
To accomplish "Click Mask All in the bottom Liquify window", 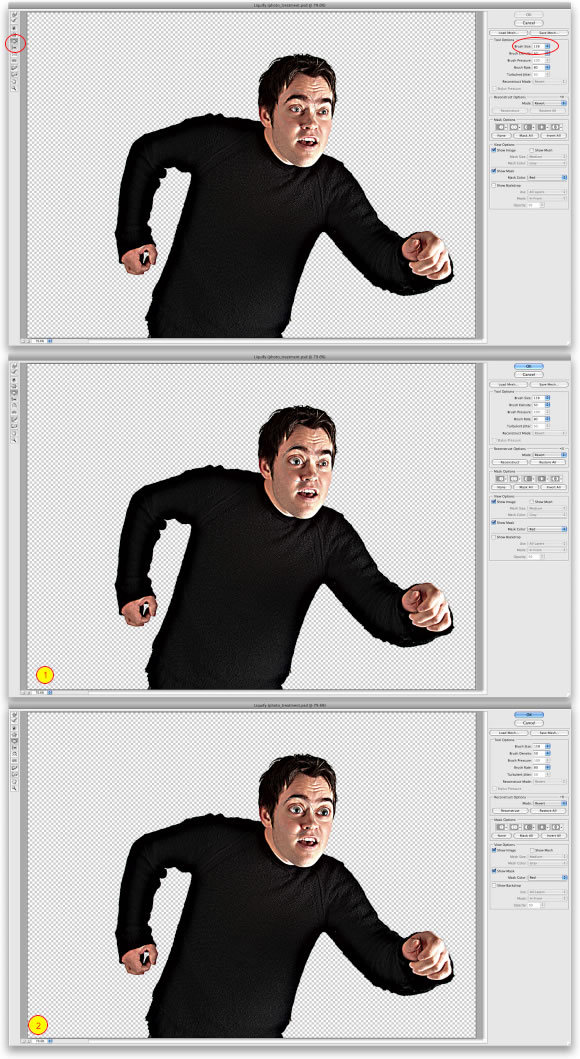I will [x=526, y=835].
